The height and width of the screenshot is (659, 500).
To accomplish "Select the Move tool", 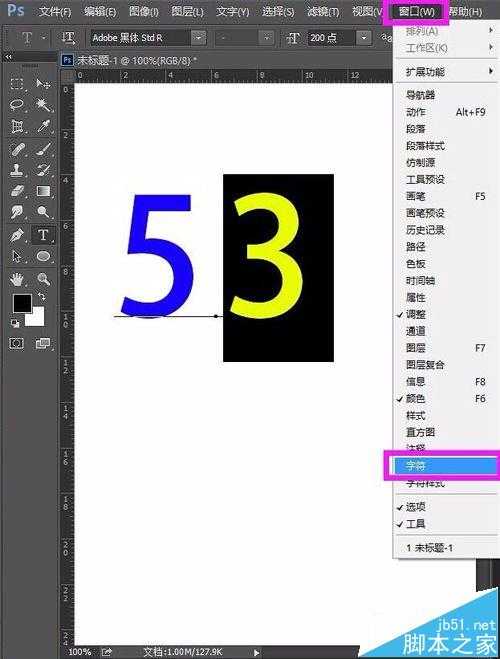I will tap(43, 83).
